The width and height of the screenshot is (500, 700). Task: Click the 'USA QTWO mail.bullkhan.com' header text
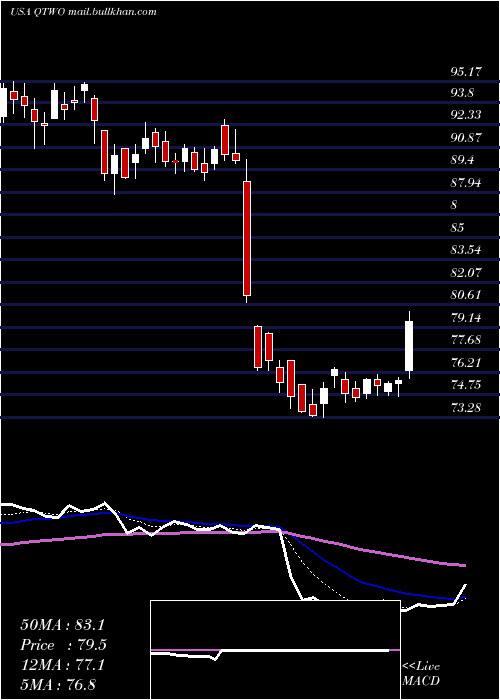(x=83, y=12)
